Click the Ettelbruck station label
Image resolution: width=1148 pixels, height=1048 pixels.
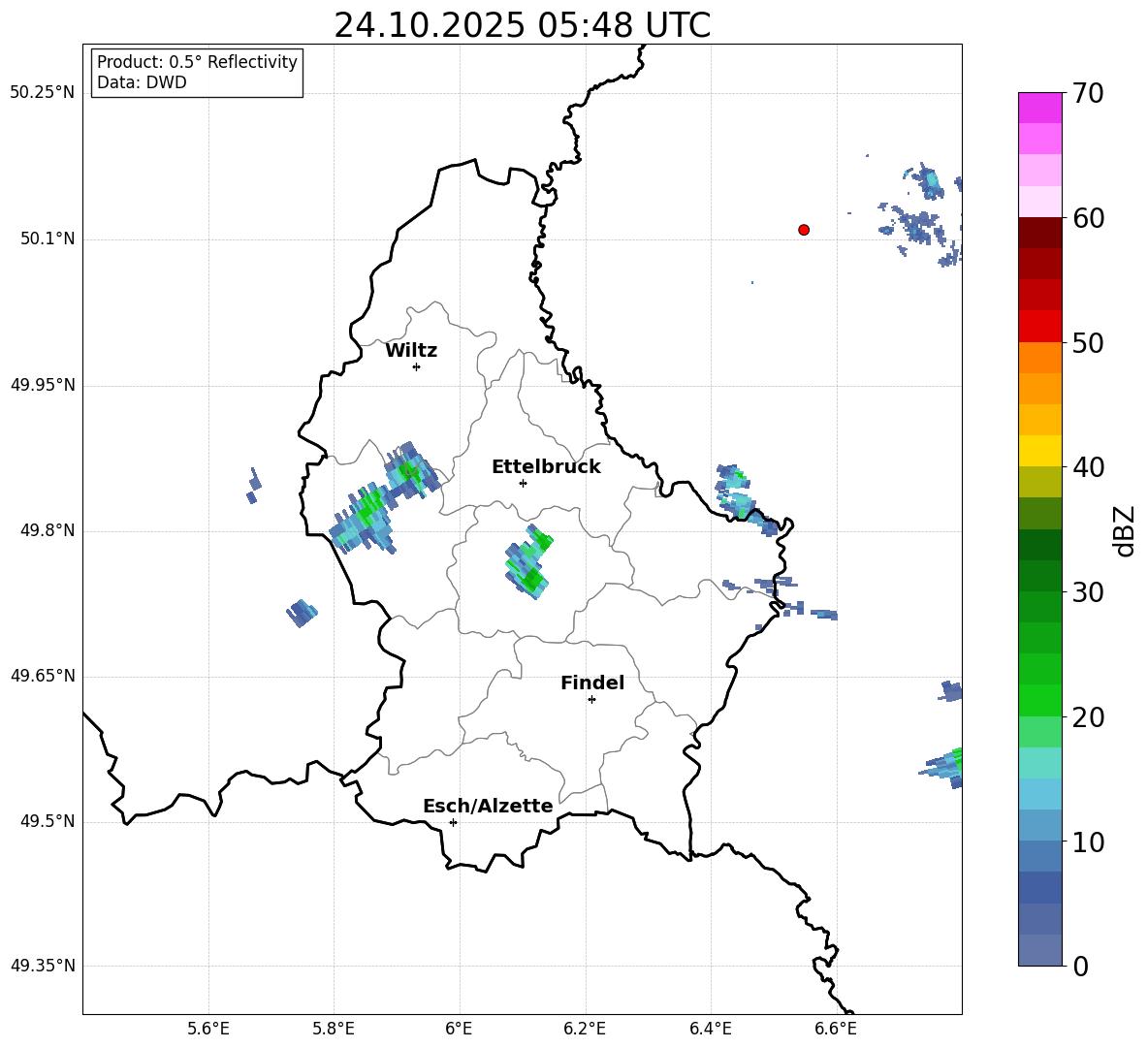pos(546,467)
